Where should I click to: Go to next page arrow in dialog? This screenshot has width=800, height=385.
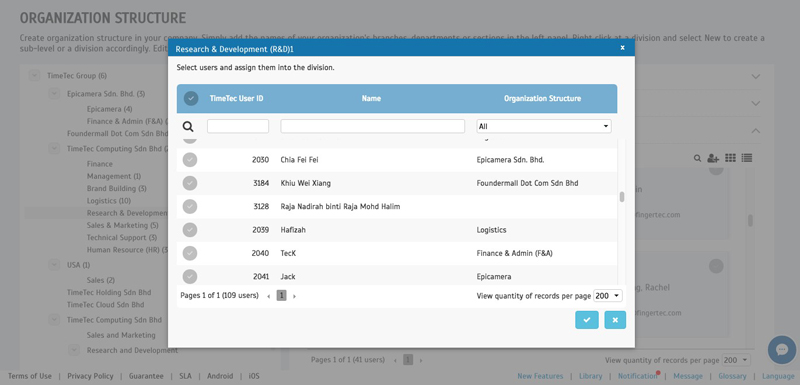(294, 296)
